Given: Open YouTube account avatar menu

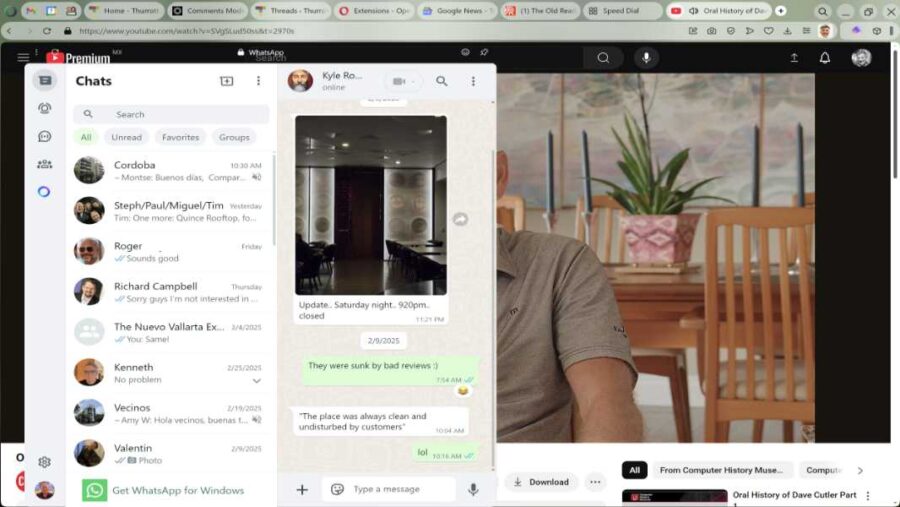Looking at the screenshot, I should point(861,57).
